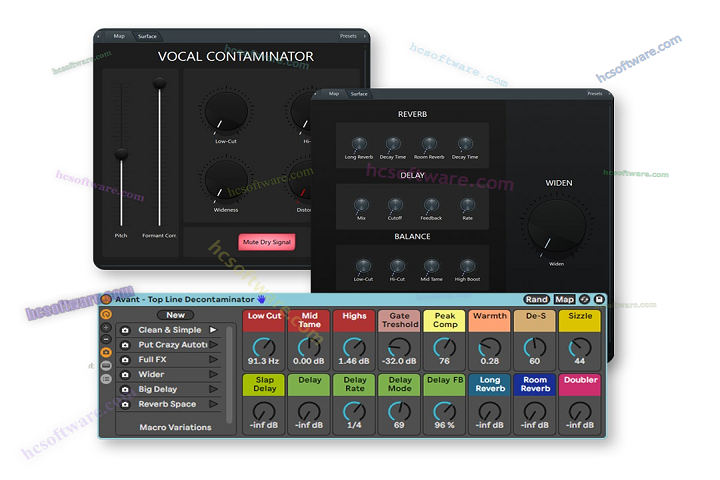Click the Gate Treshold macro dial
Viewport: 720px width, 480px height.
point(399,348)
